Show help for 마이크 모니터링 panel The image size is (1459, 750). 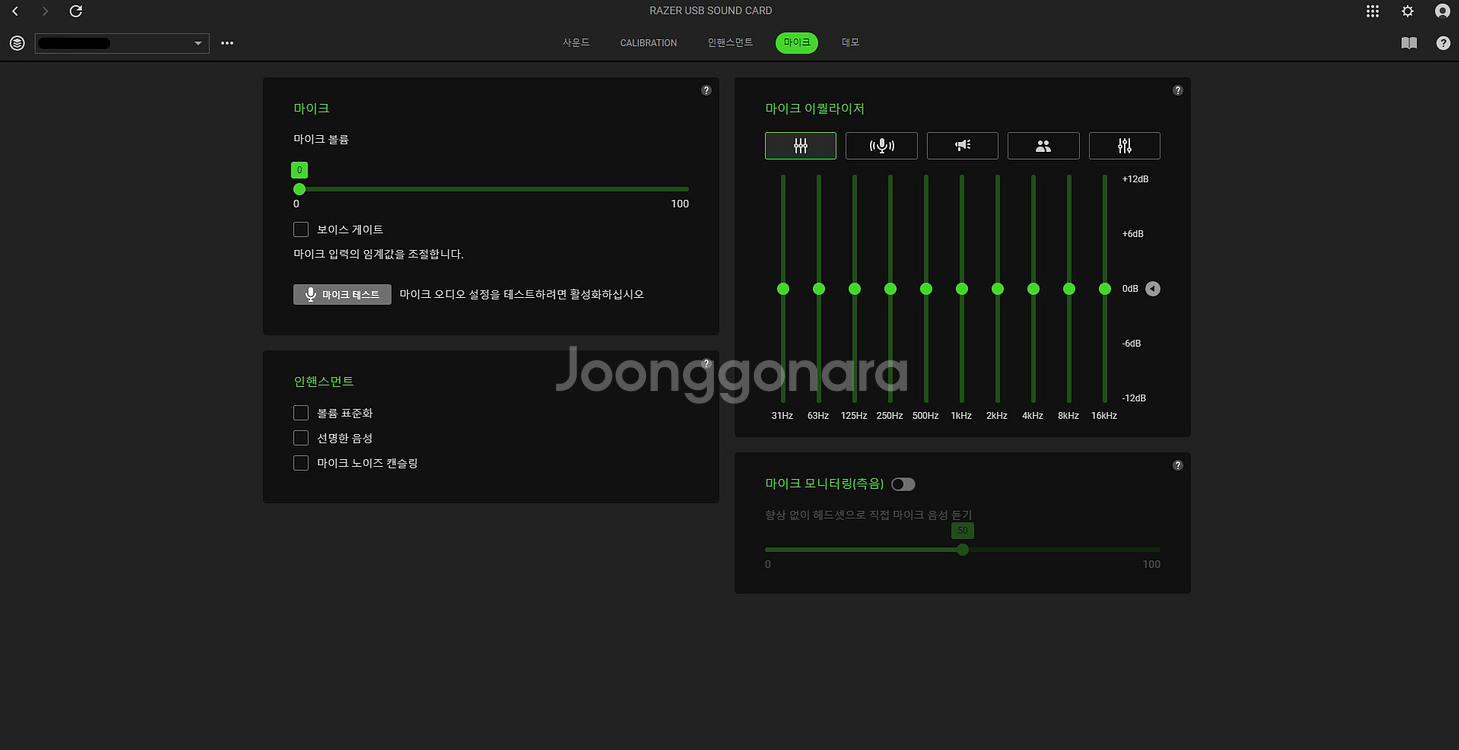1177,465
